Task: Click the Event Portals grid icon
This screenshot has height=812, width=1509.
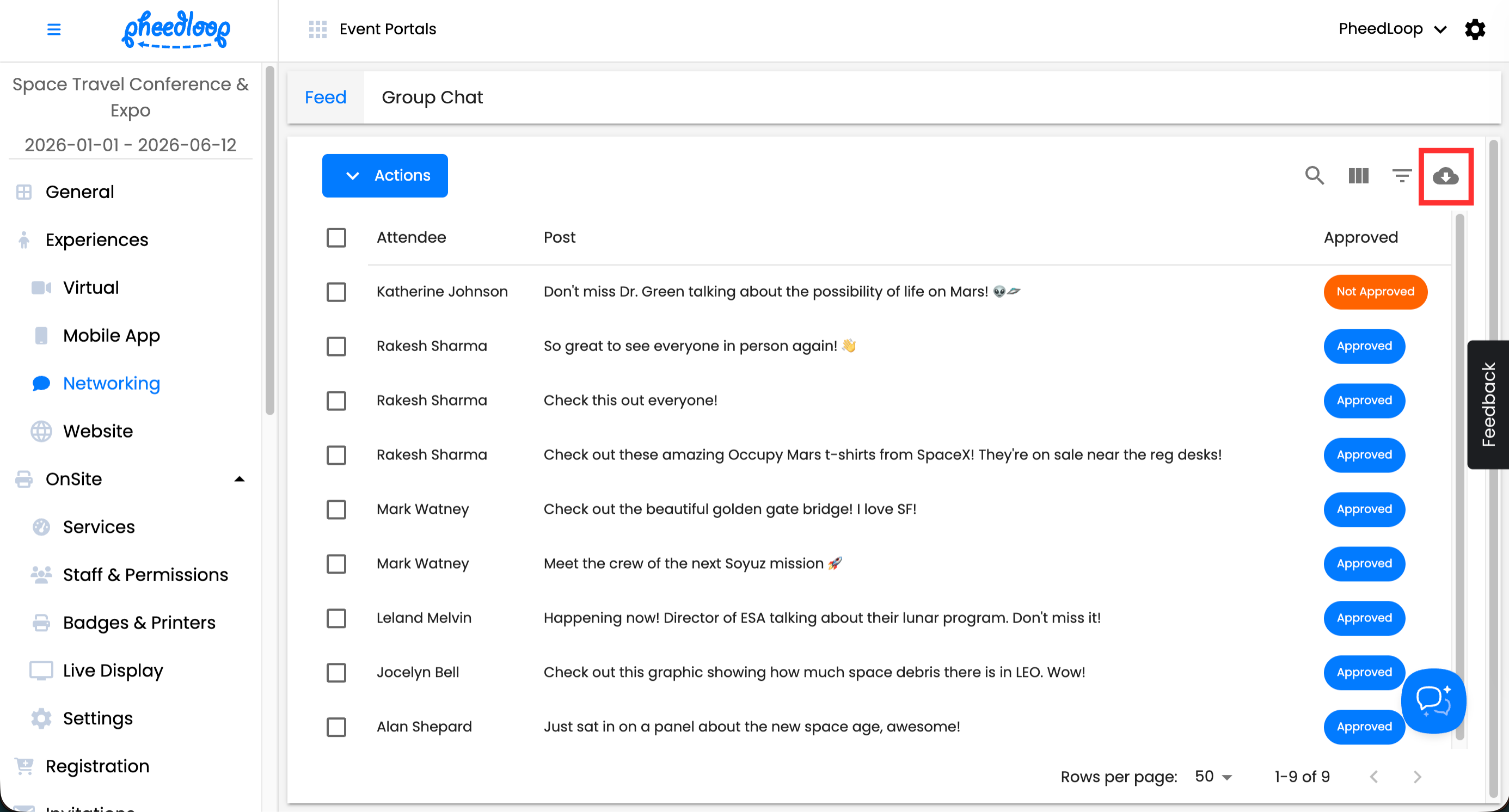Action: [317, 29]
